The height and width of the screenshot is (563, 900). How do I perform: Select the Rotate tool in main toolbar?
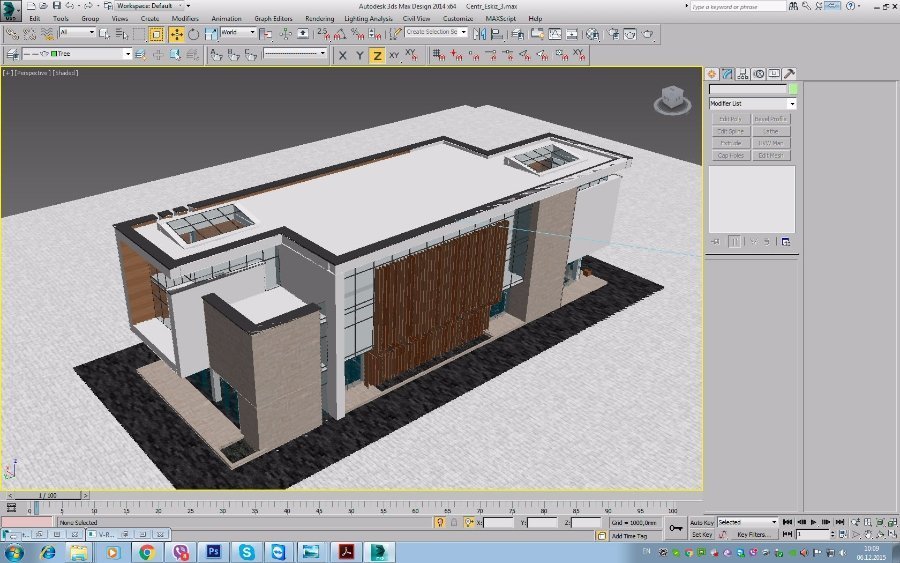(x=193, y=33)
